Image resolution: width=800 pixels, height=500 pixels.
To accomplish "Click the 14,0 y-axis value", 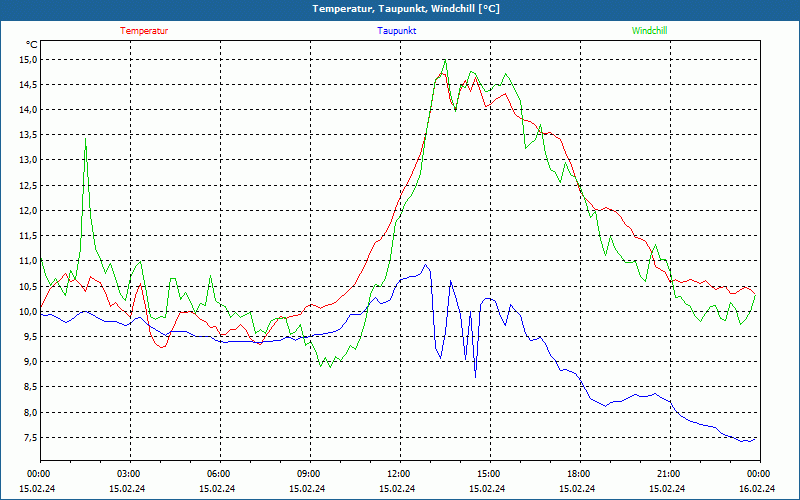I will coord(29,110).
